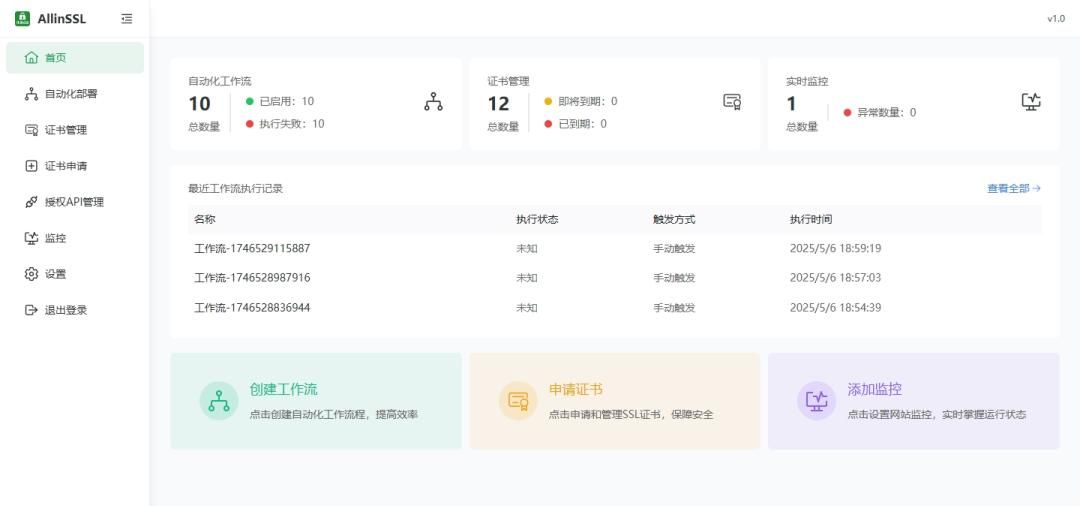The width and height of the screenshot is (1080, 506).
Task: Click the logout icon next to 退出登录
Action: tap(31, 310)
